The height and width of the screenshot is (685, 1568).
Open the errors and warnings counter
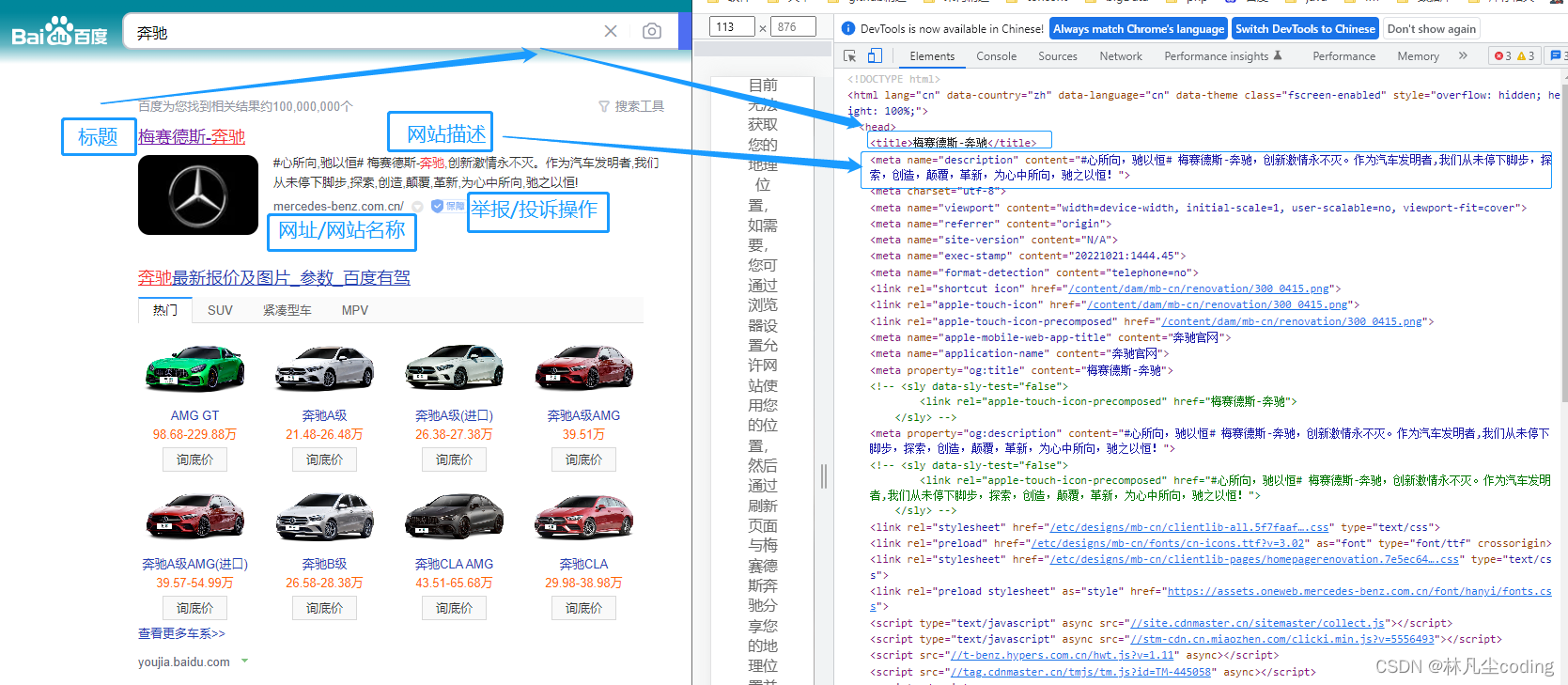point(1514,56)
